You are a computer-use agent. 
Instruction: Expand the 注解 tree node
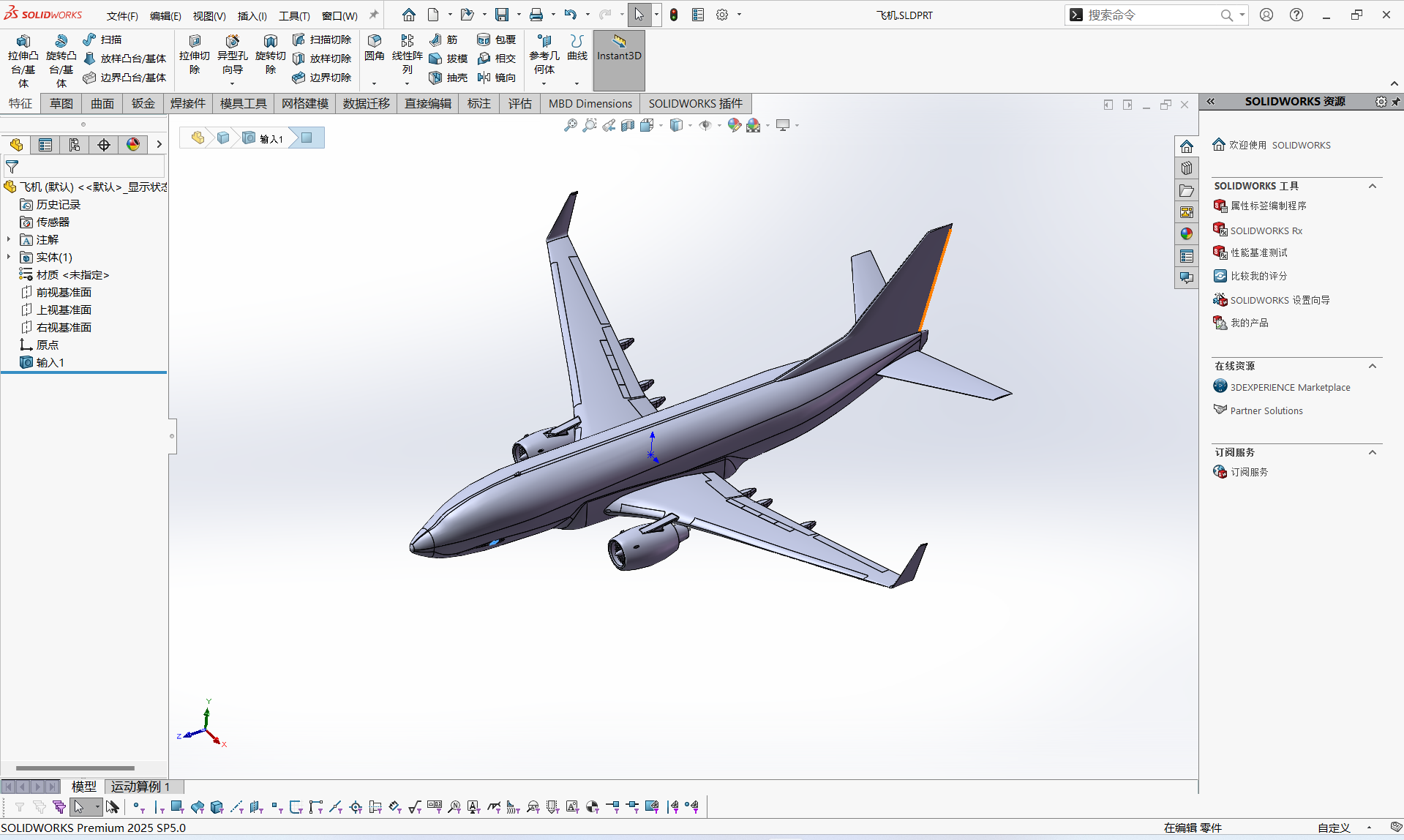pos(9,239)
